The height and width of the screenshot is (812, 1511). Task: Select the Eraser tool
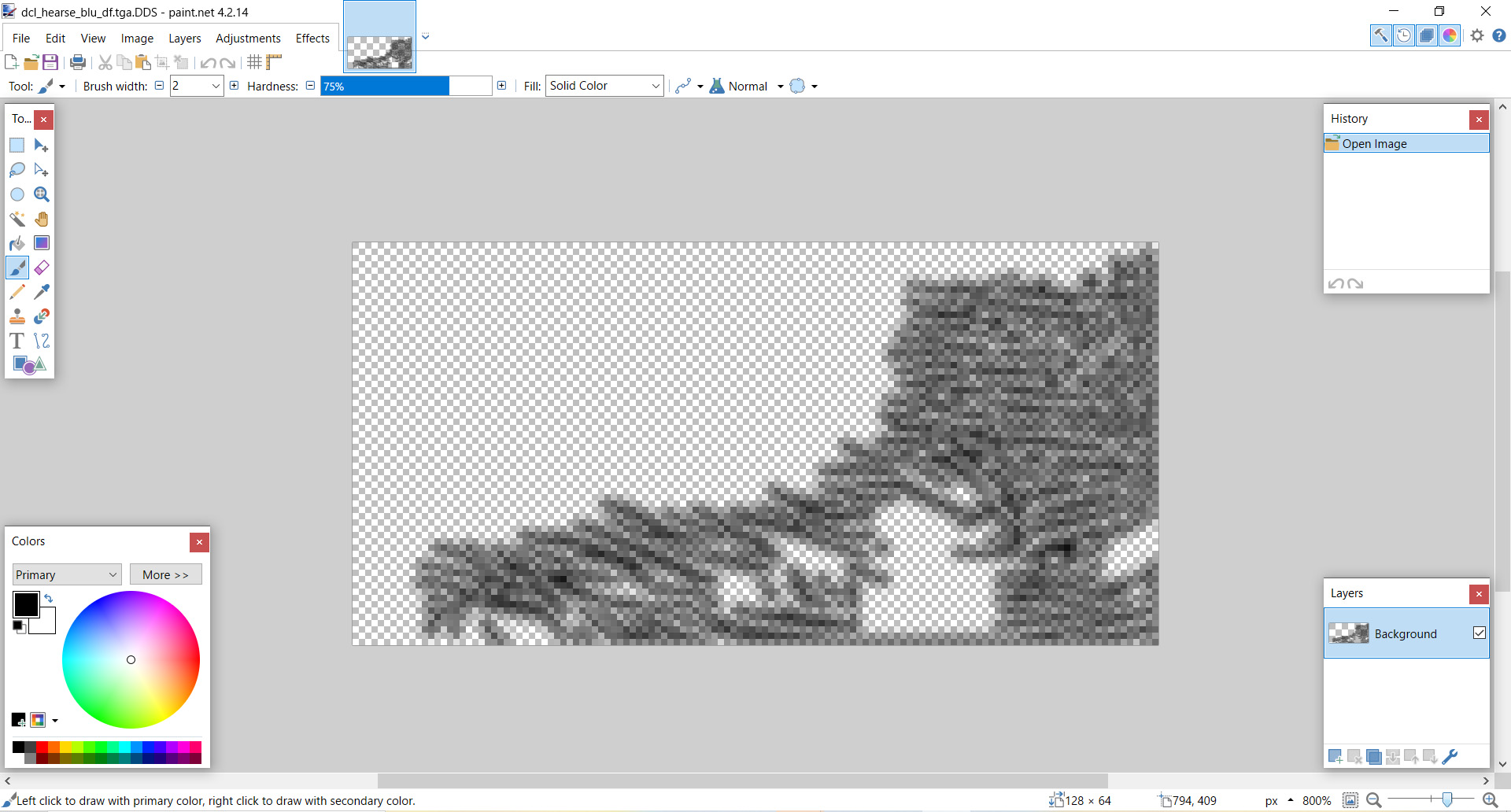[42, 268]
